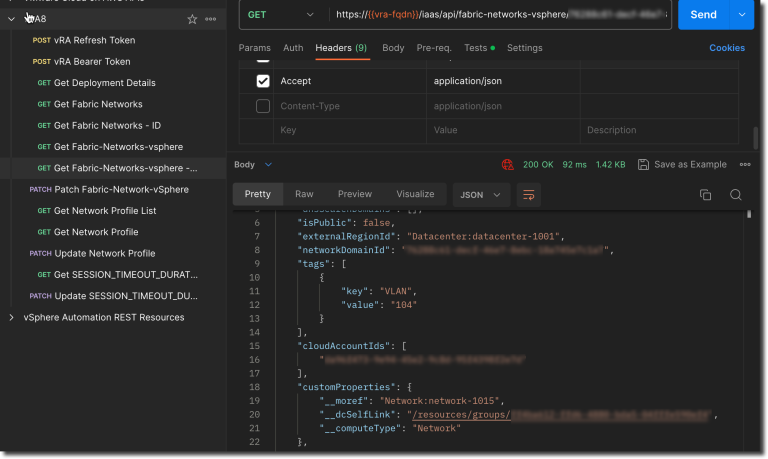Open response options ellipsis menu
The image size is (768, 459).
click(745, 165)
